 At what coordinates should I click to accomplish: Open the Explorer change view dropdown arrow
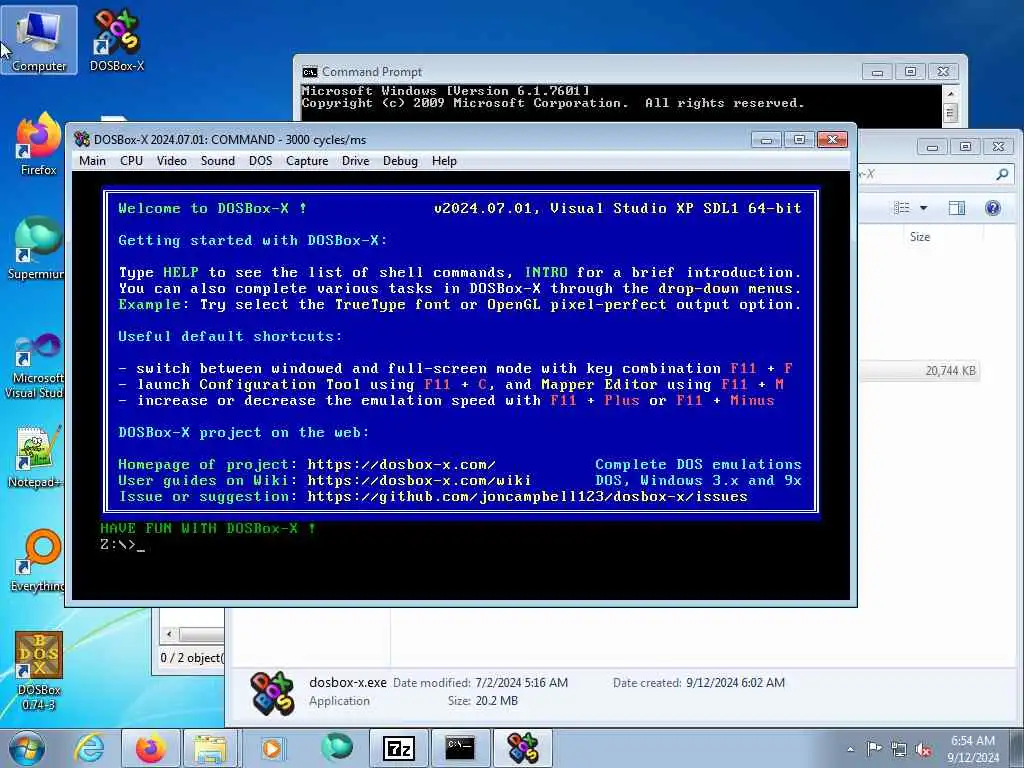(x=923, y=208)
